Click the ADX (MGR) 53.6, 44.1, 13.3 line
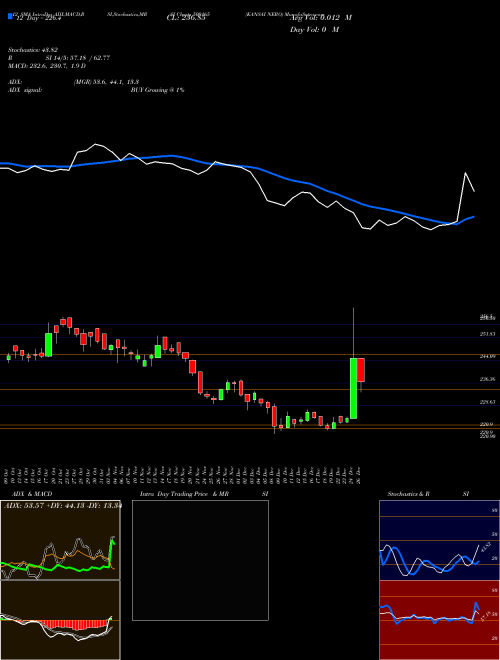The height and width of the screenshot is (660, 500). coord(73,82)
